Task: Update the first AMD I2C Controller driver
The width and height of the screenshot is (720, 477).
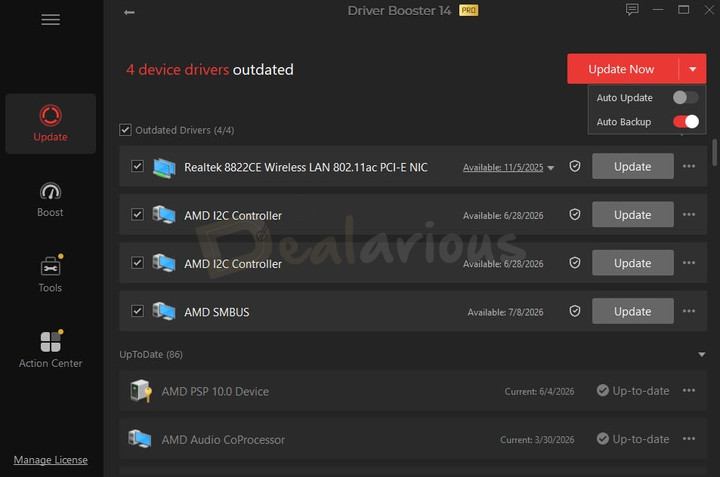Action: [x=633, y=214]
